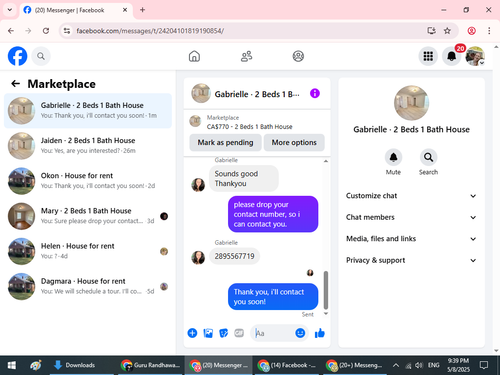The height and width of the screenshot is (375, 500).
Task: Open the account profile picture menu
Action: [475, 56]
